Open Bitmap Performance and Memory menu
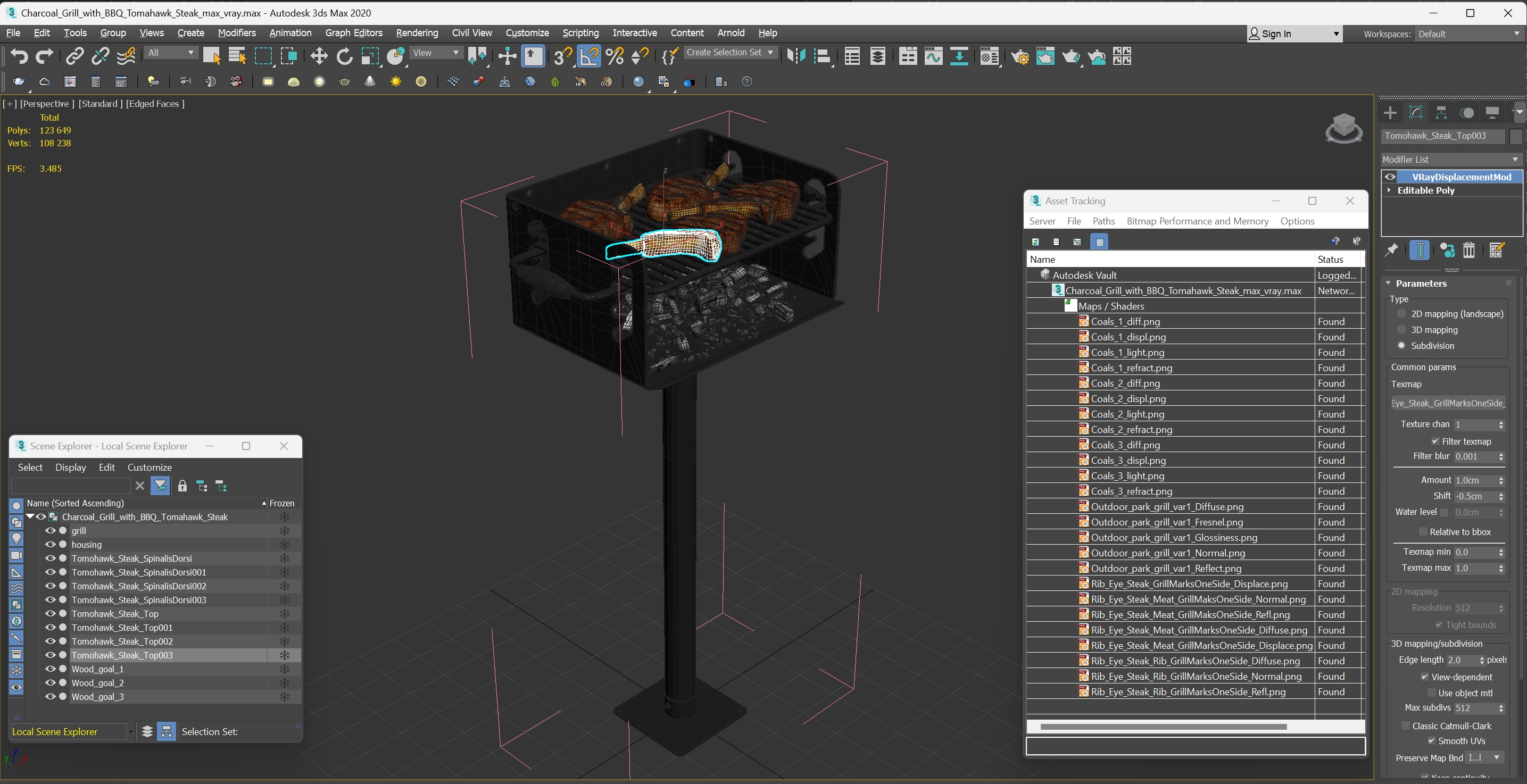Viewport: 1527px width, 784px height. (x=1198, y=221)
